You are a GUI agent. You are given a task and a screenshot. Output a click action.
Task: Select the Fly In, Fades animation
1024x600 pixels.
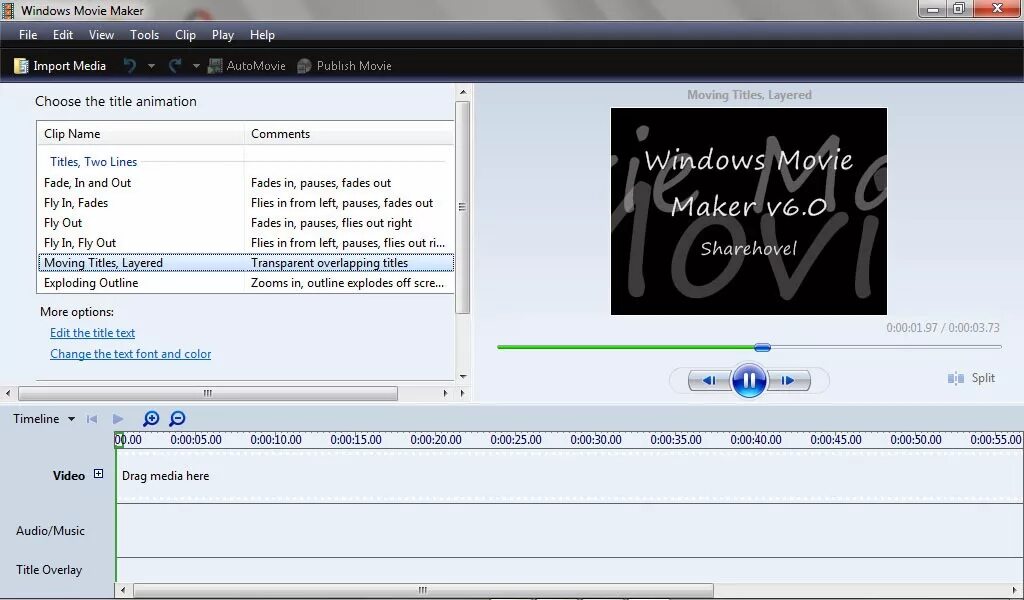tap(245, 203)
